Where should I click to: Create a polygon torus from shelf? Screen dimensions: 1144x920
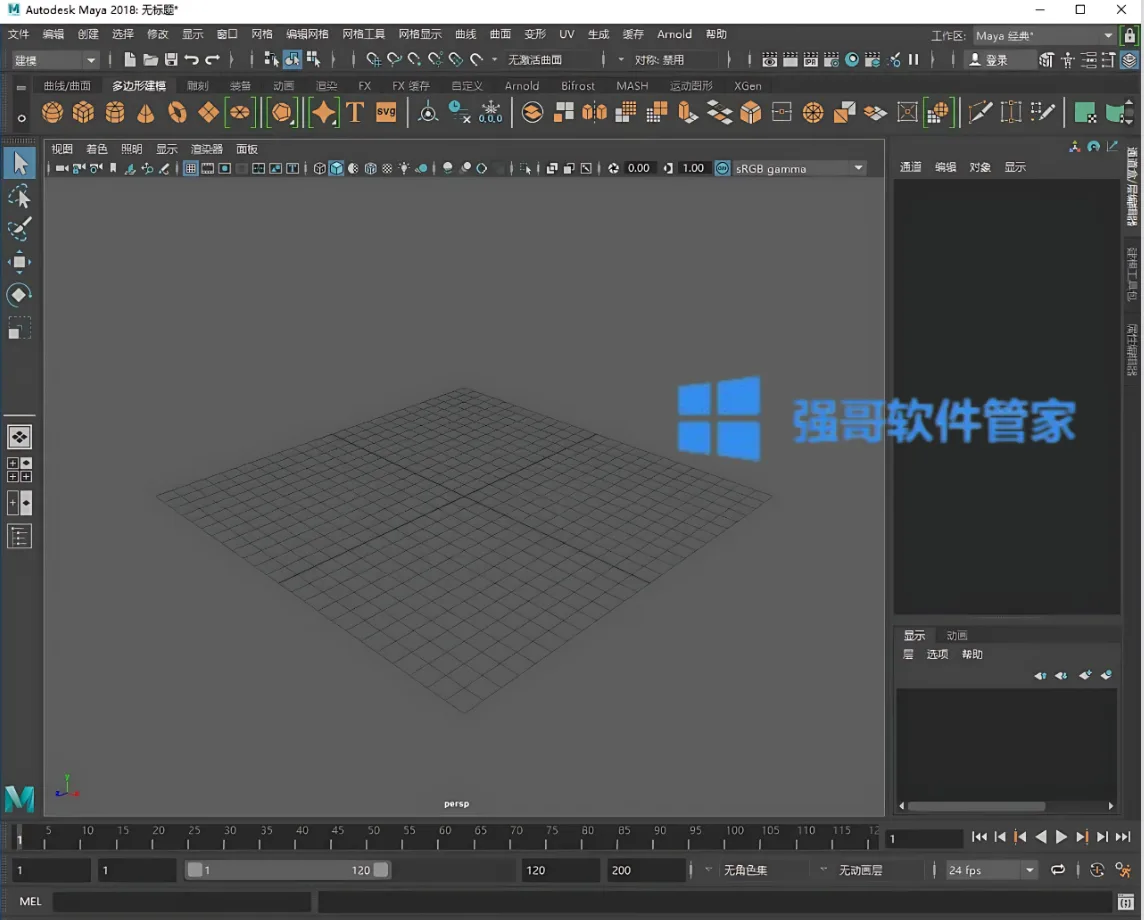coord(177,112)
